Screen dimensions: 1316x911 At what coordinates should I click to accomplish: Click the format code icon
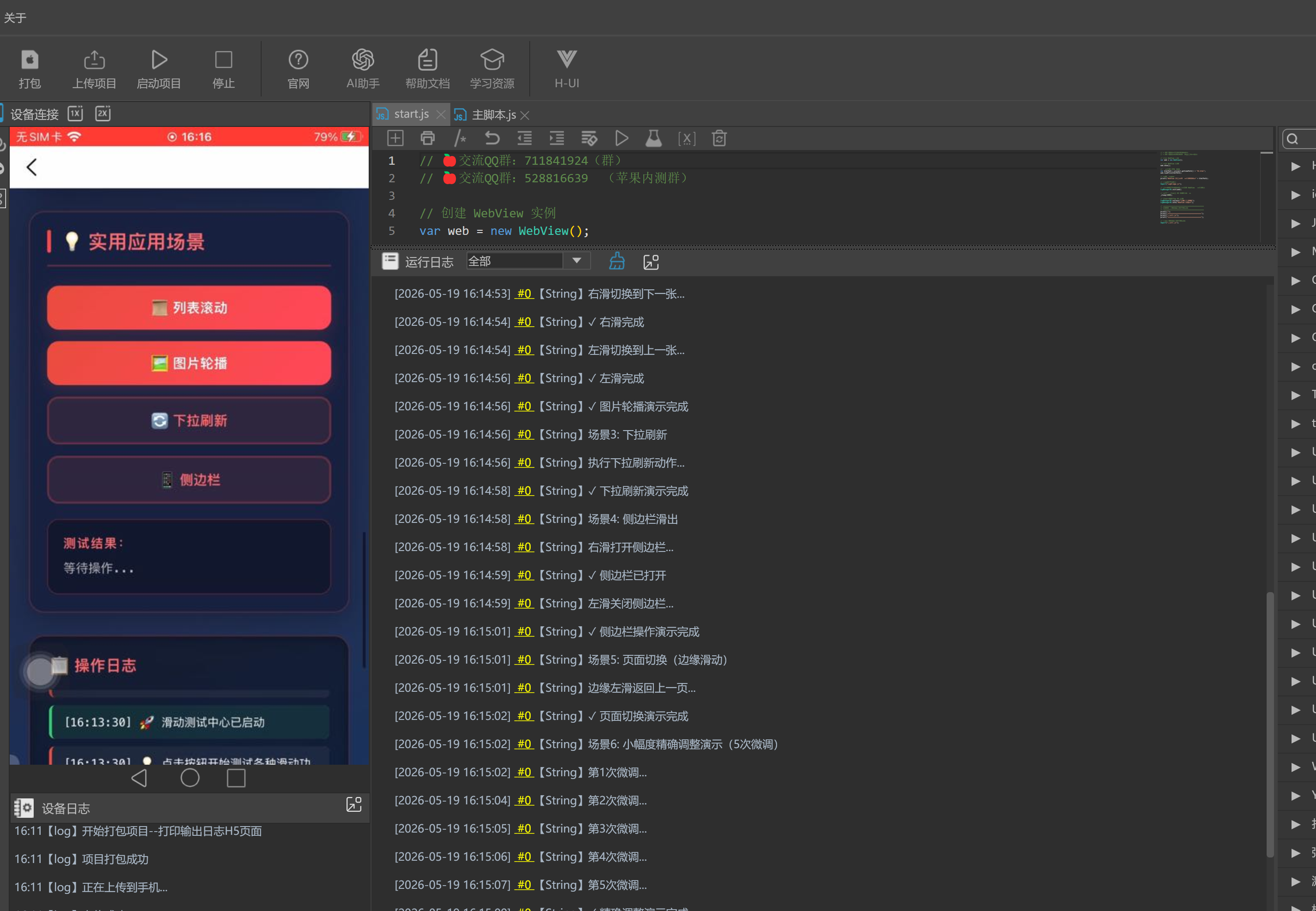pos(589,138)
